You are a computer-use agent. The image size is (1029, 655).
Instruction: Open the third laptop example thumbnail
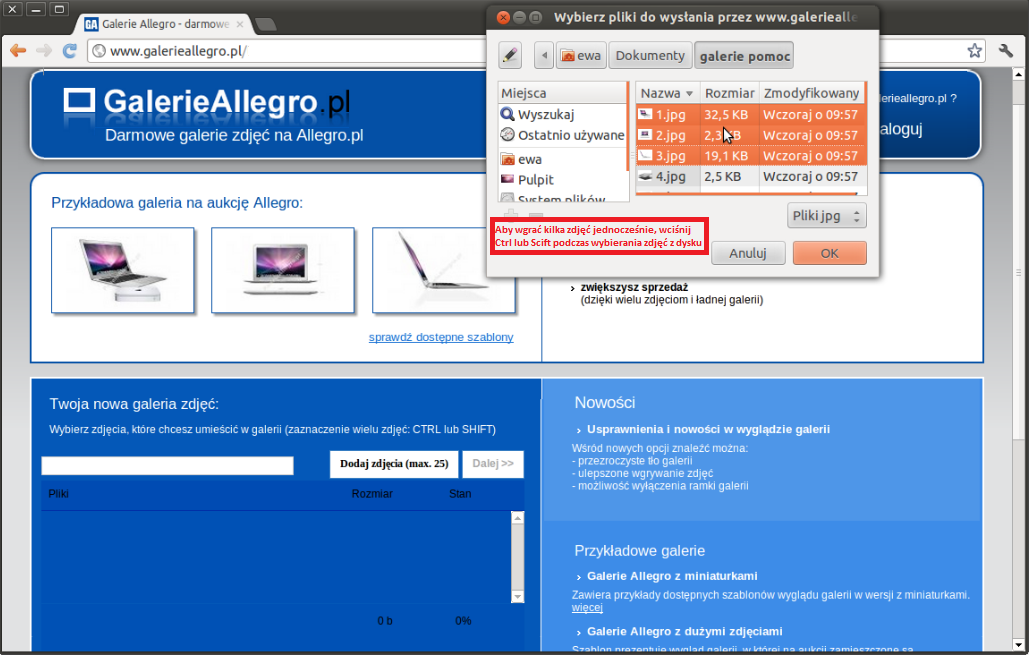[444, 270]
